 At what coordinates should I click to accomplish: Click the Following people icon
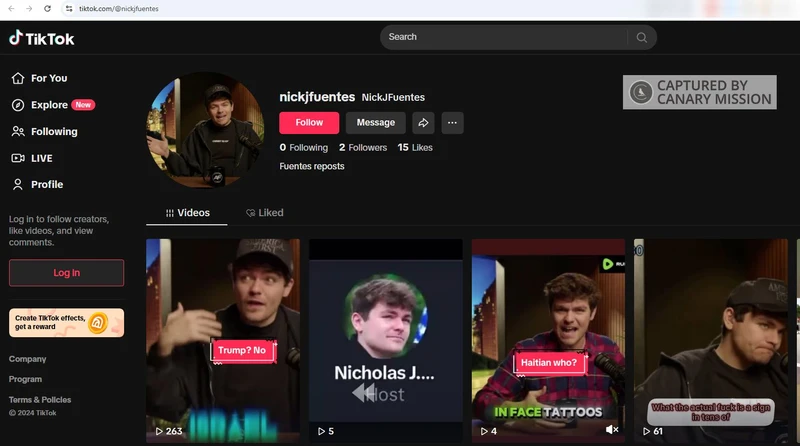click(x=18, y=132)
